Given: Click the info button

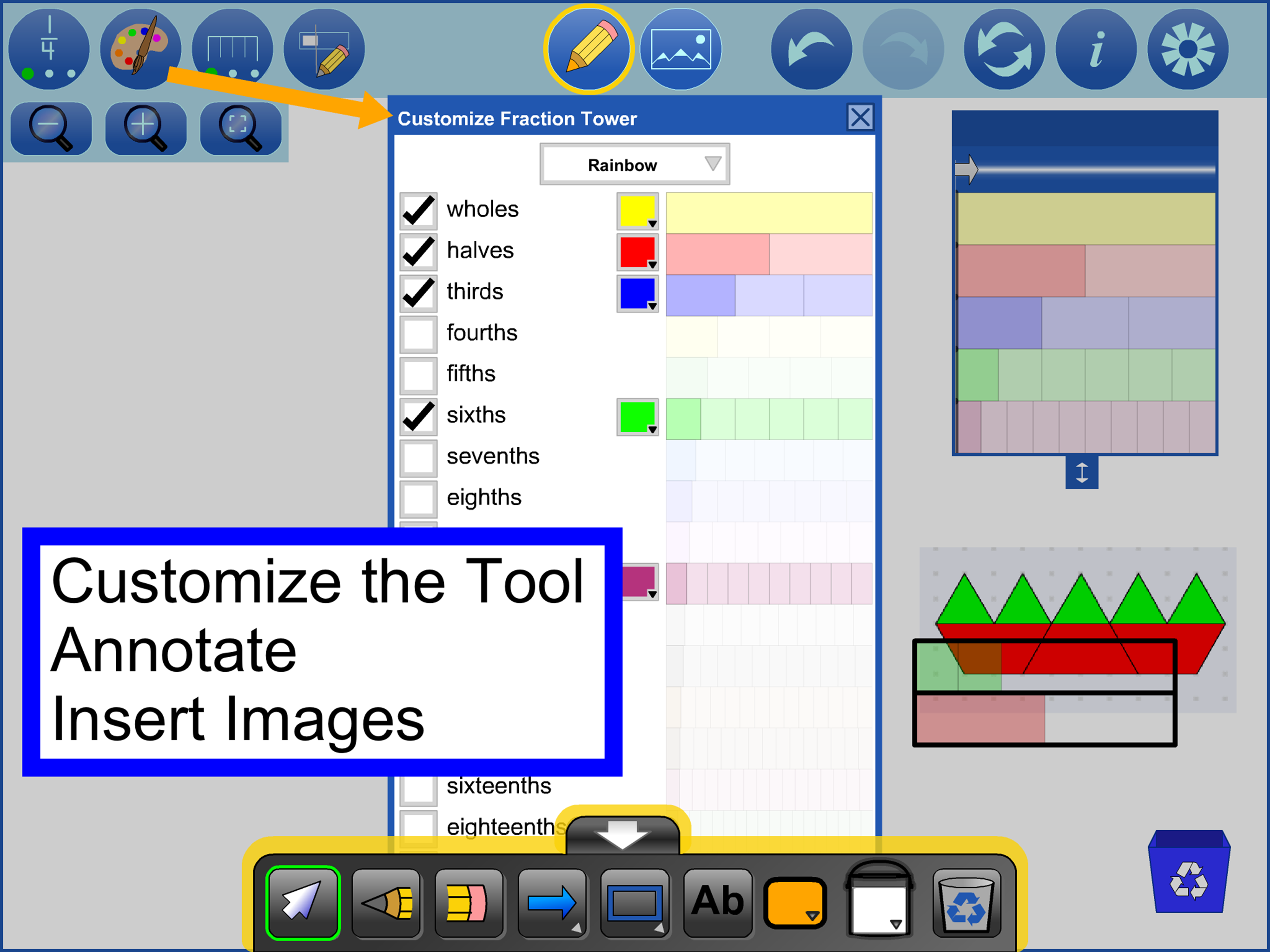Looking at the screenshot, I should [1096, 49].
